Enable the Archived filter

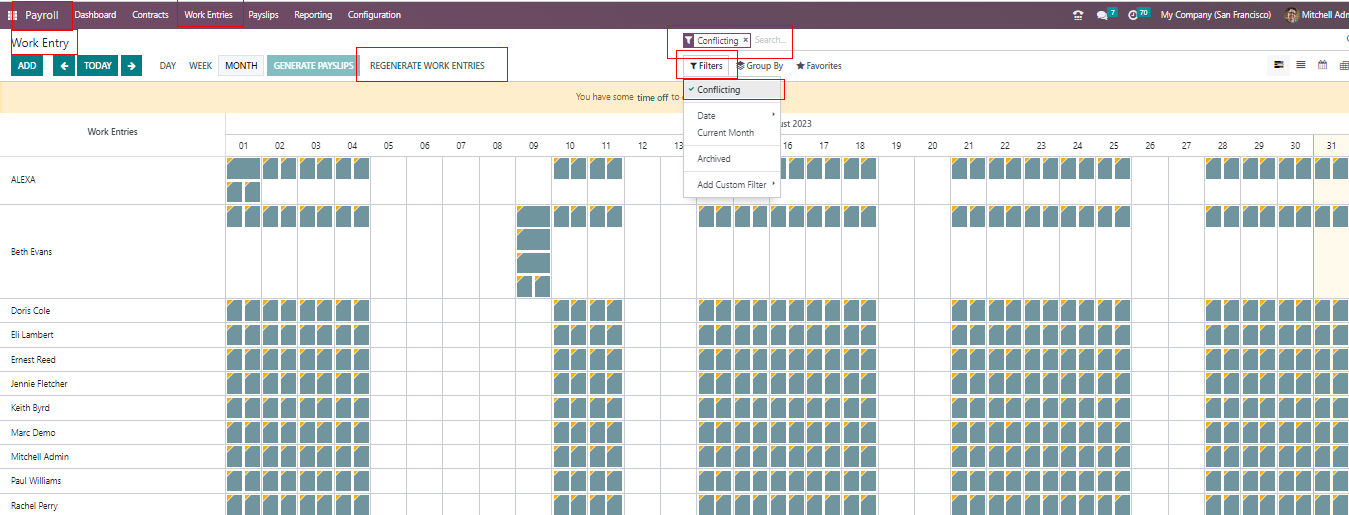point(714,159)
